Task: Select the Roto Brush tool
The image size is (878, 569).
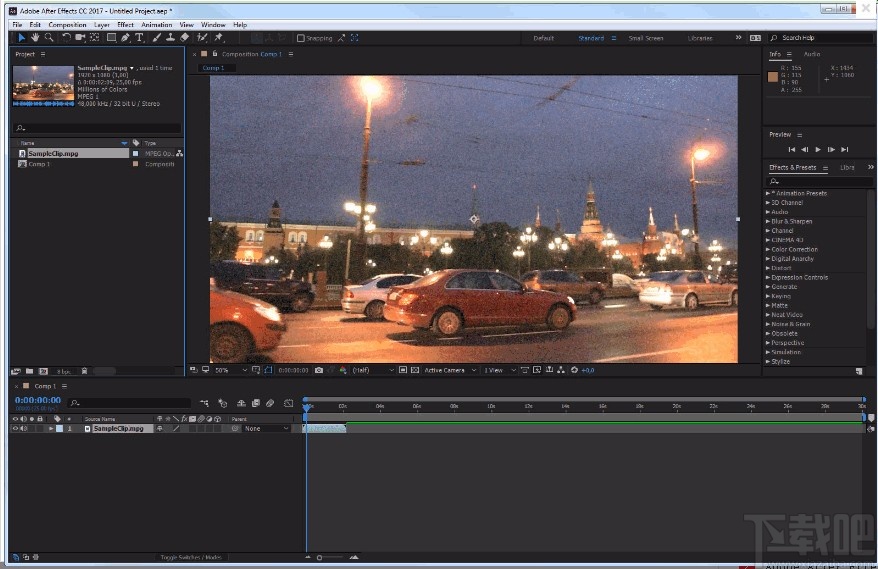Action: [x=202, y=38]
